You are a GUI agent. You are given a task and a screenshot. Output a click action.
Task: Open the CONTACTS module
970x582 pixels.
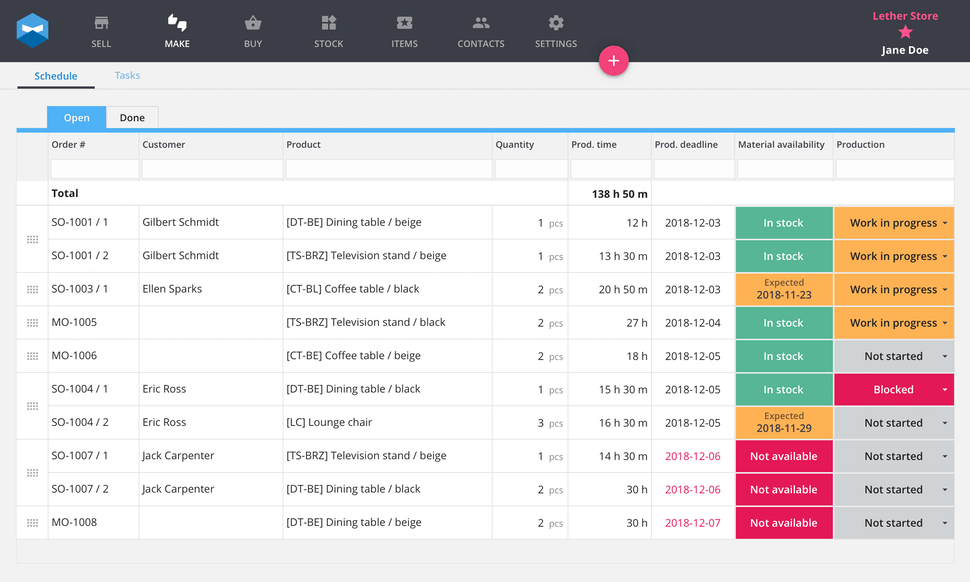pos(480,30)
